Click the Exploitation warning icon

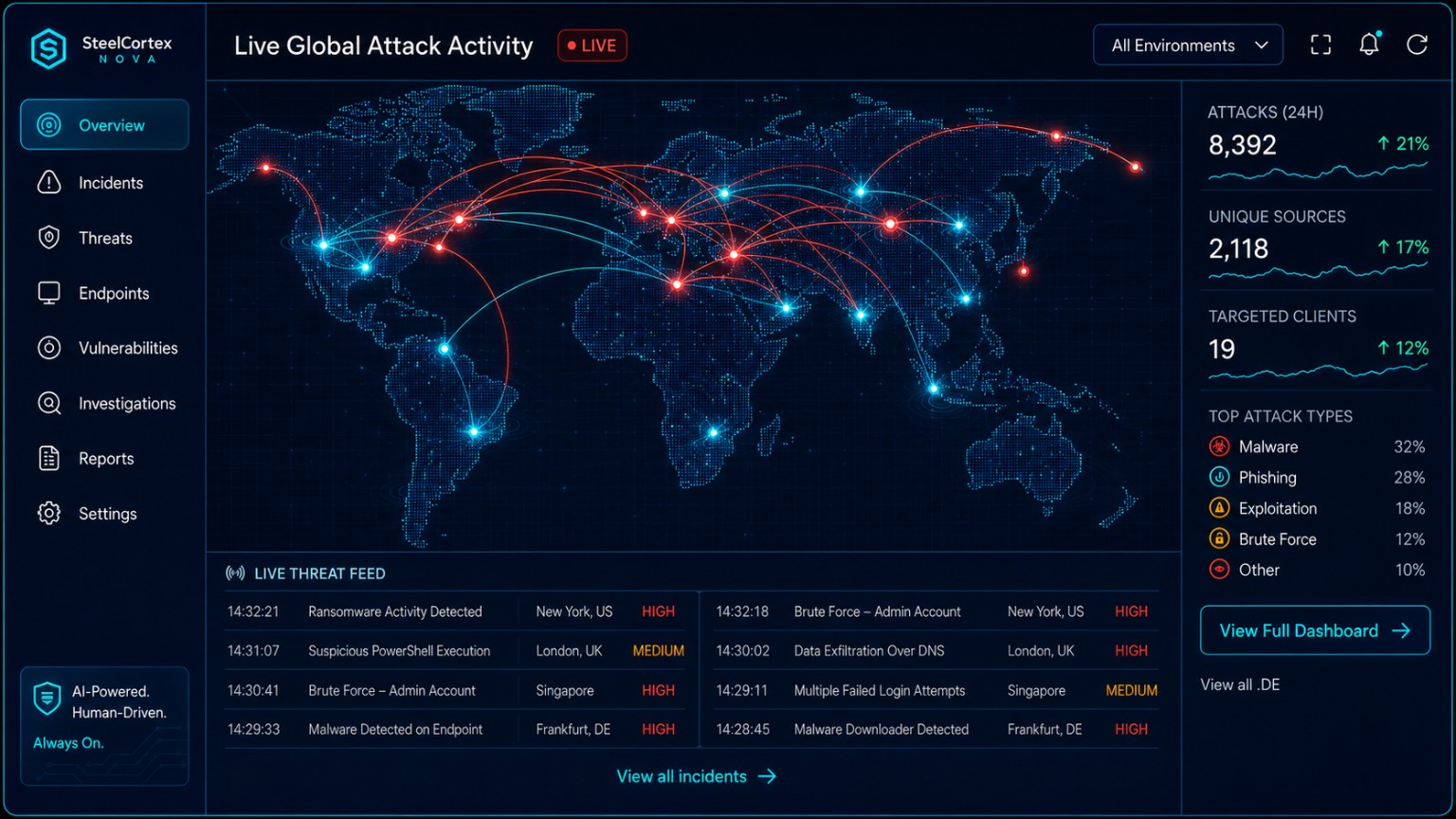pyautogui.click(x=1219, y=508)
